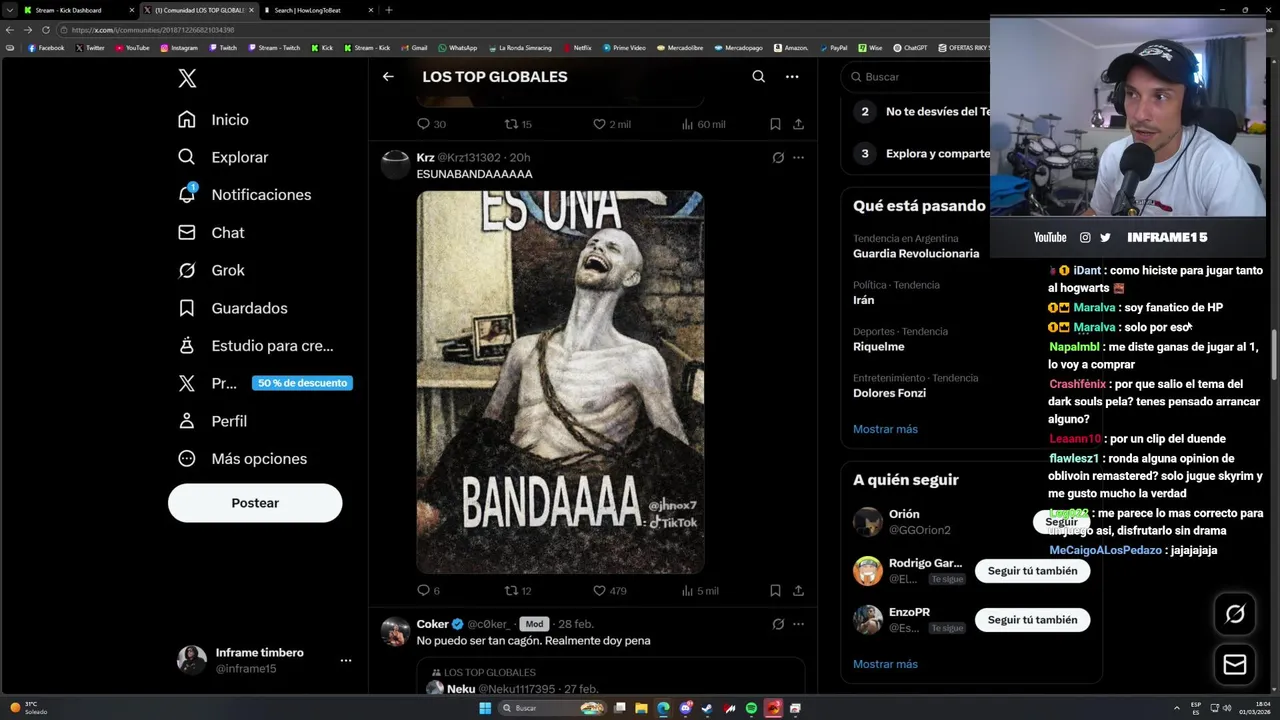
Task: Click the Postear button
Action: point(255,503)
